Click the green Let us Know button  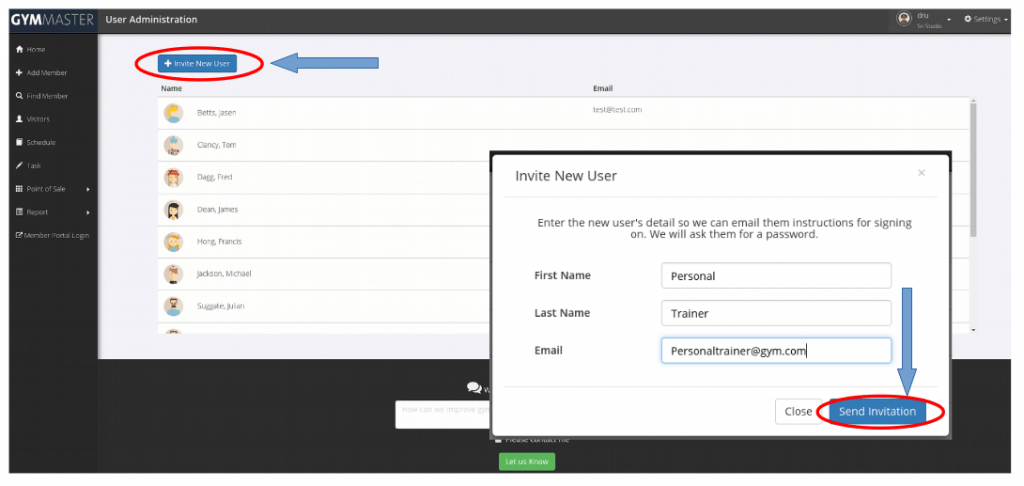pyautogui.click(x=526, y=461)
